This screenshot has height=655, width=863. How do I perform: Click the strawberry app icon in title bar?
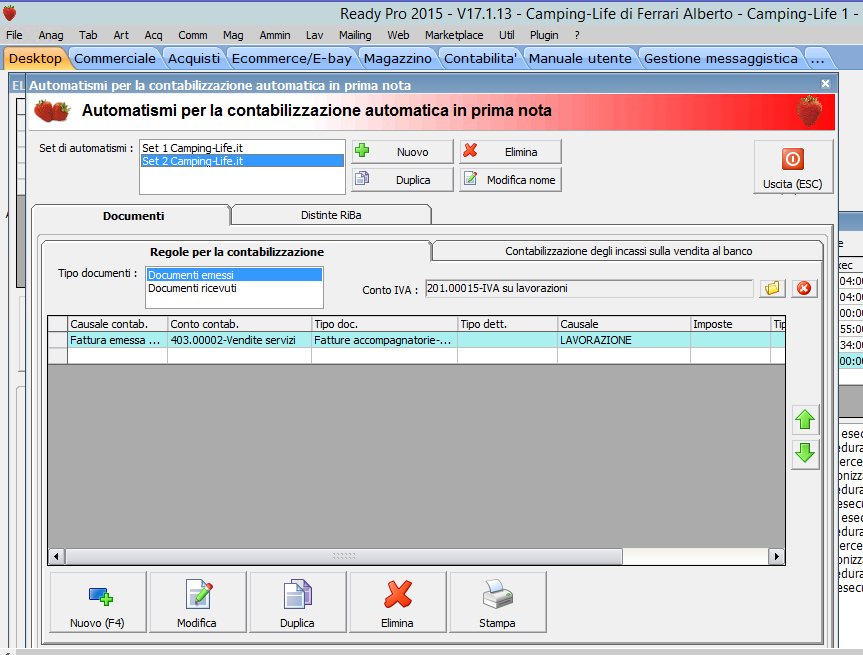coord(9,13)
